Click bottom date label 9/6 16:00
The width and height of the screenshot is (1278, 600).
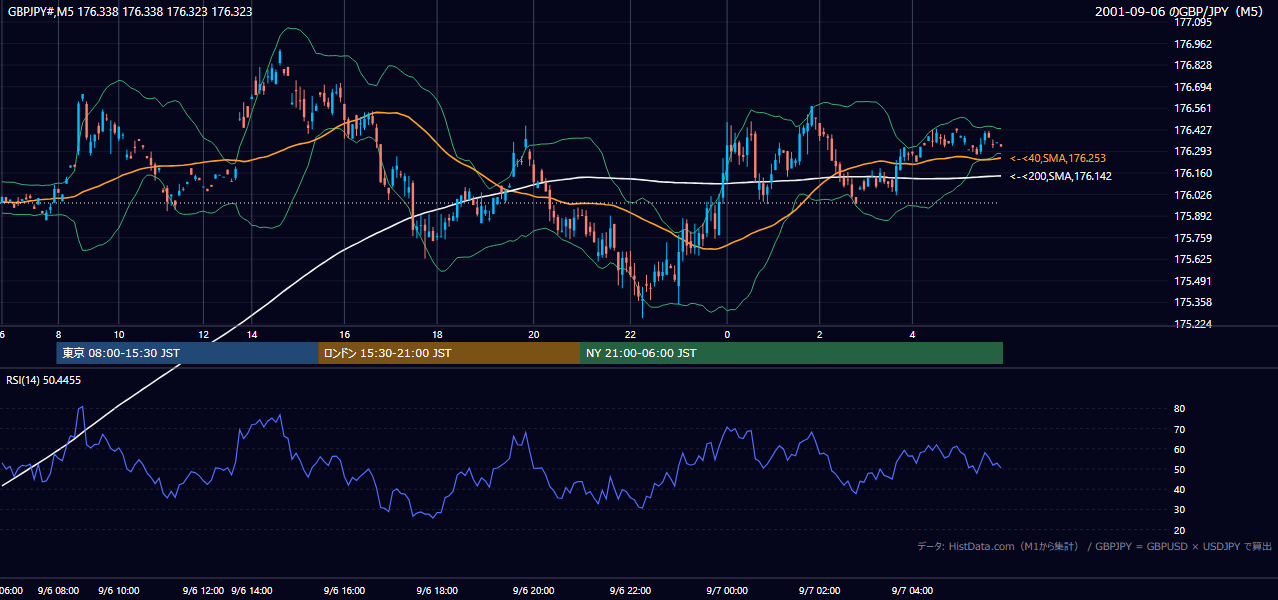pos(344,591)
